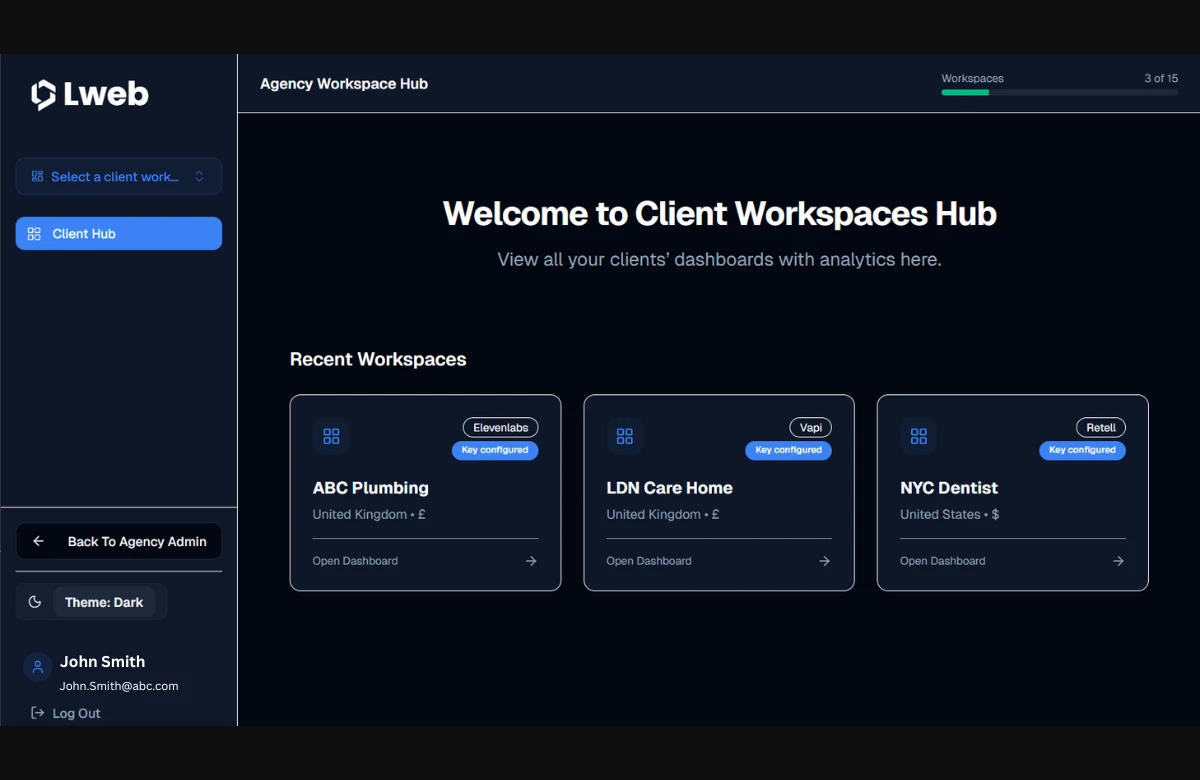The width and height of the screenshot is (1200, 780).
Task: Click the Vapi badge on LDN Care Home
Action: [x=811, y=428]
